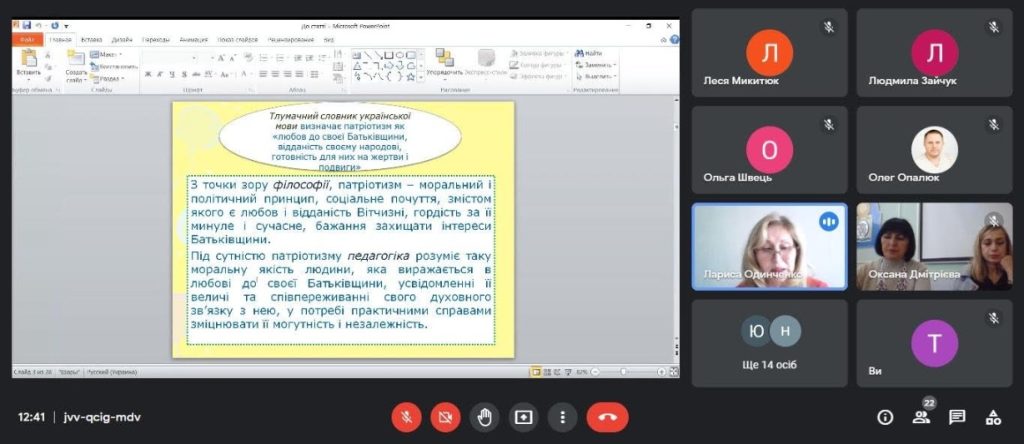Open the Вставка ribbon tab
Image resolution: width=1024 pixels, height=444 pixels.
(92, 39)
